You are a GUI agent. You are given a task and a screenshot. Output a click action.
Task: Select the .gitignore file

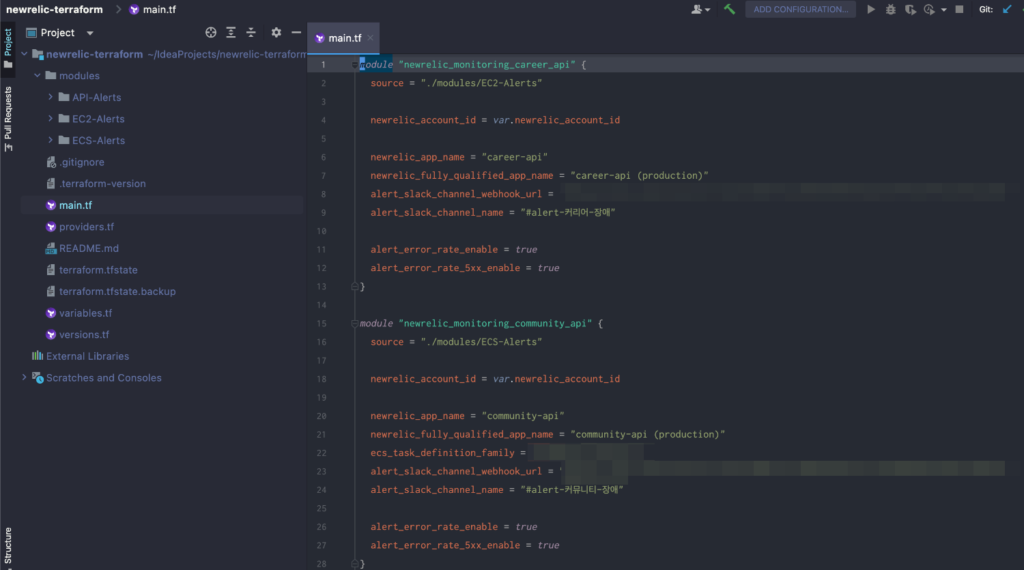(75, 162)
